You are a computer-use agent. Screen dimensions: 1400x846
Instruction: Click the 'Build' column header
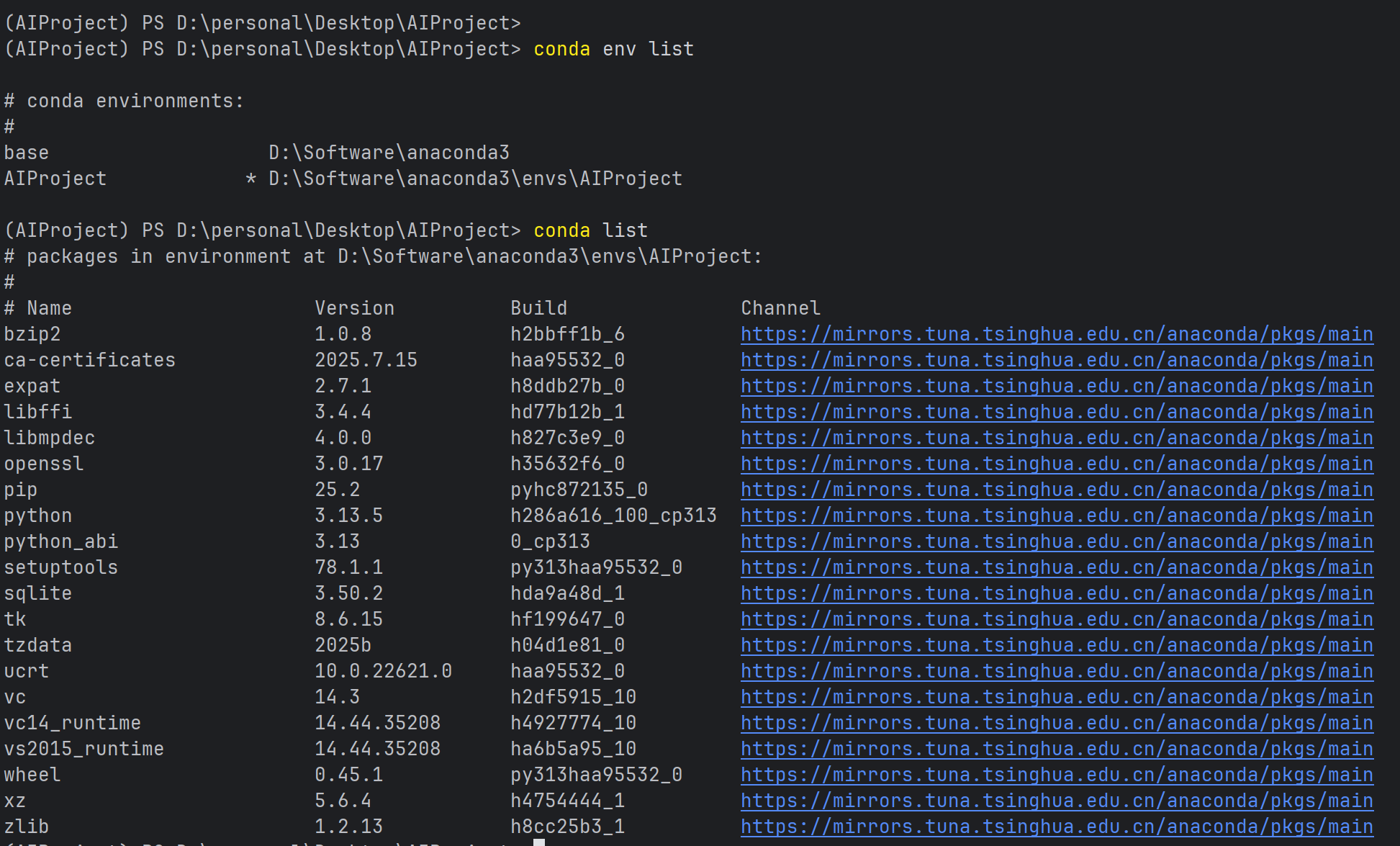[539, 308]
